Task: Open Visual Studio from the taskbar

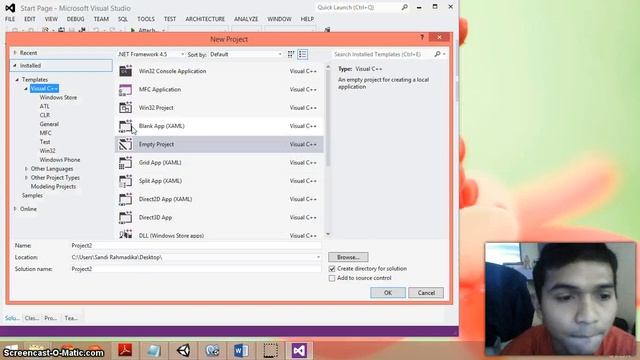Action: (x=299, y=350)
